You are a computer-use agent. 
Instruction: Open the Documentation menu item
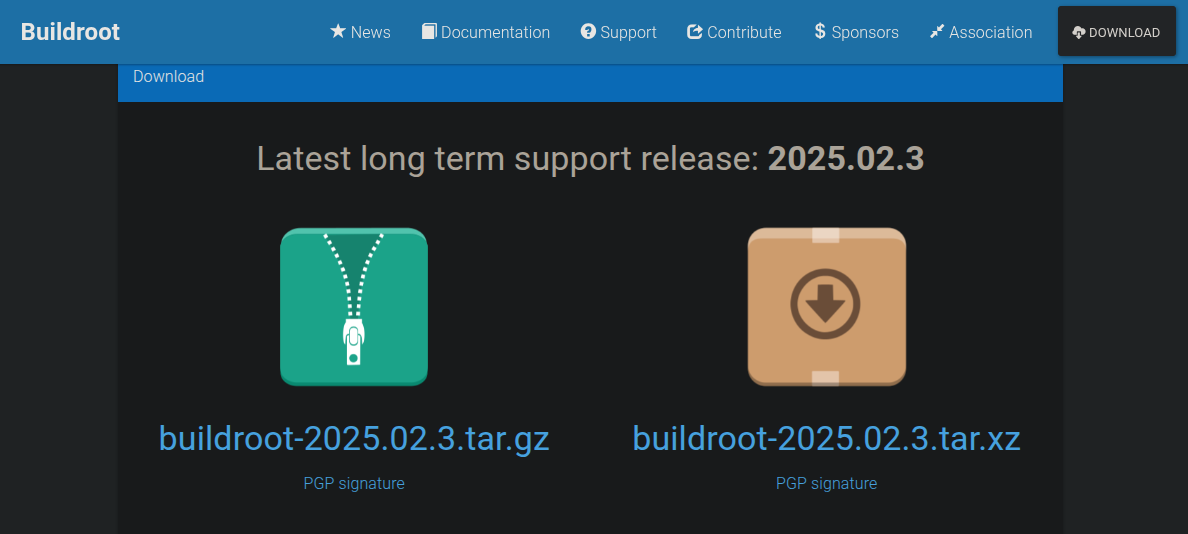coord(486,33)
